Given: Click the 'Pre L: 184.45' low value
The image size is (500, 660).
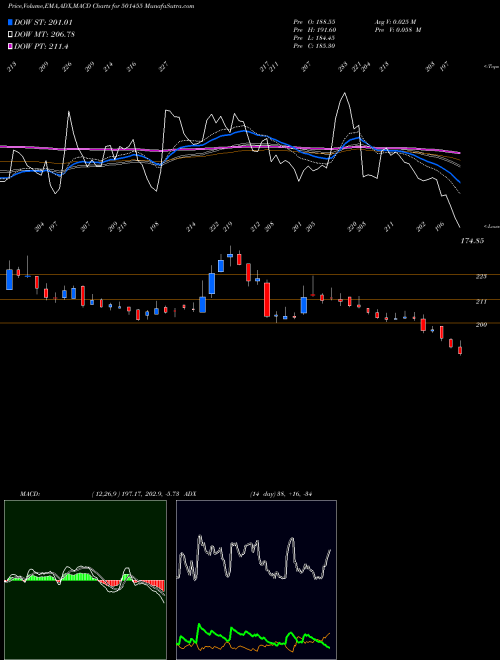Looking at the screenshot, I should (314, 38).
